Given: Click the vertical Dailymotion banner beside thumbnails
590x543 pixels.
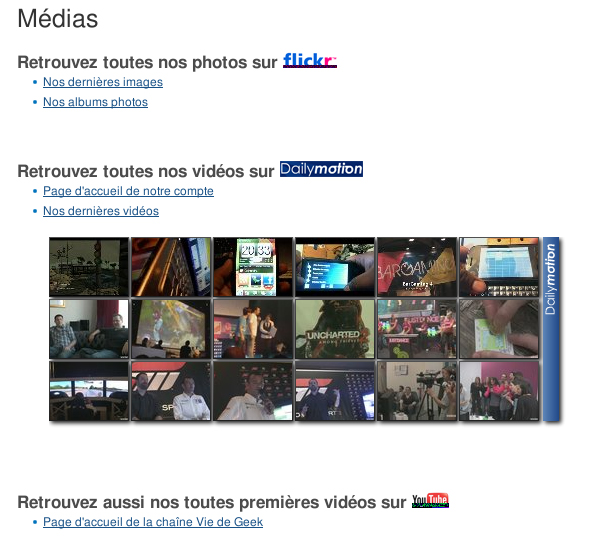Looking at the screenshot, I should click(x=551, y=329).
